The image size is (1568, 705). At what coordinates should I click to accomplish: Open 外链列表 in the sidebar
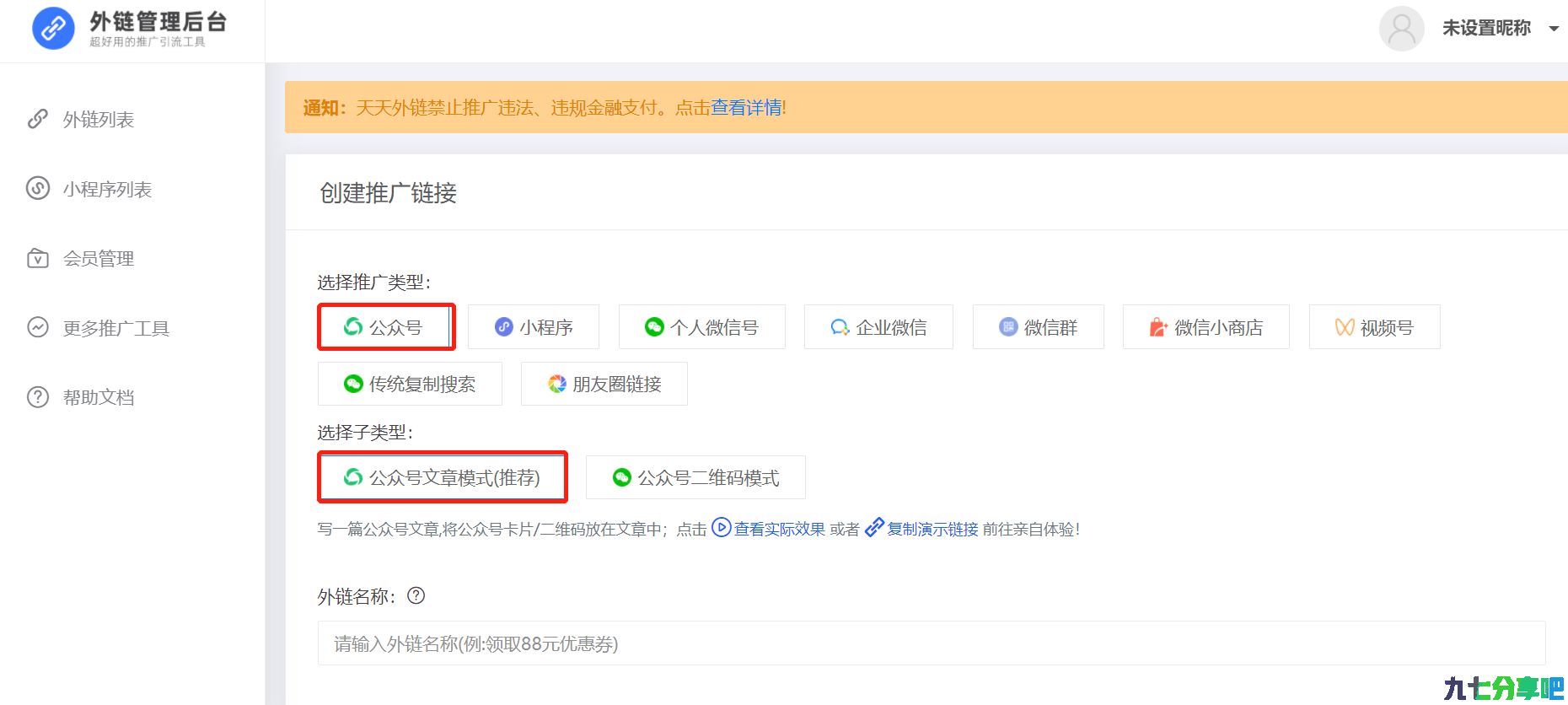point(99,119)
